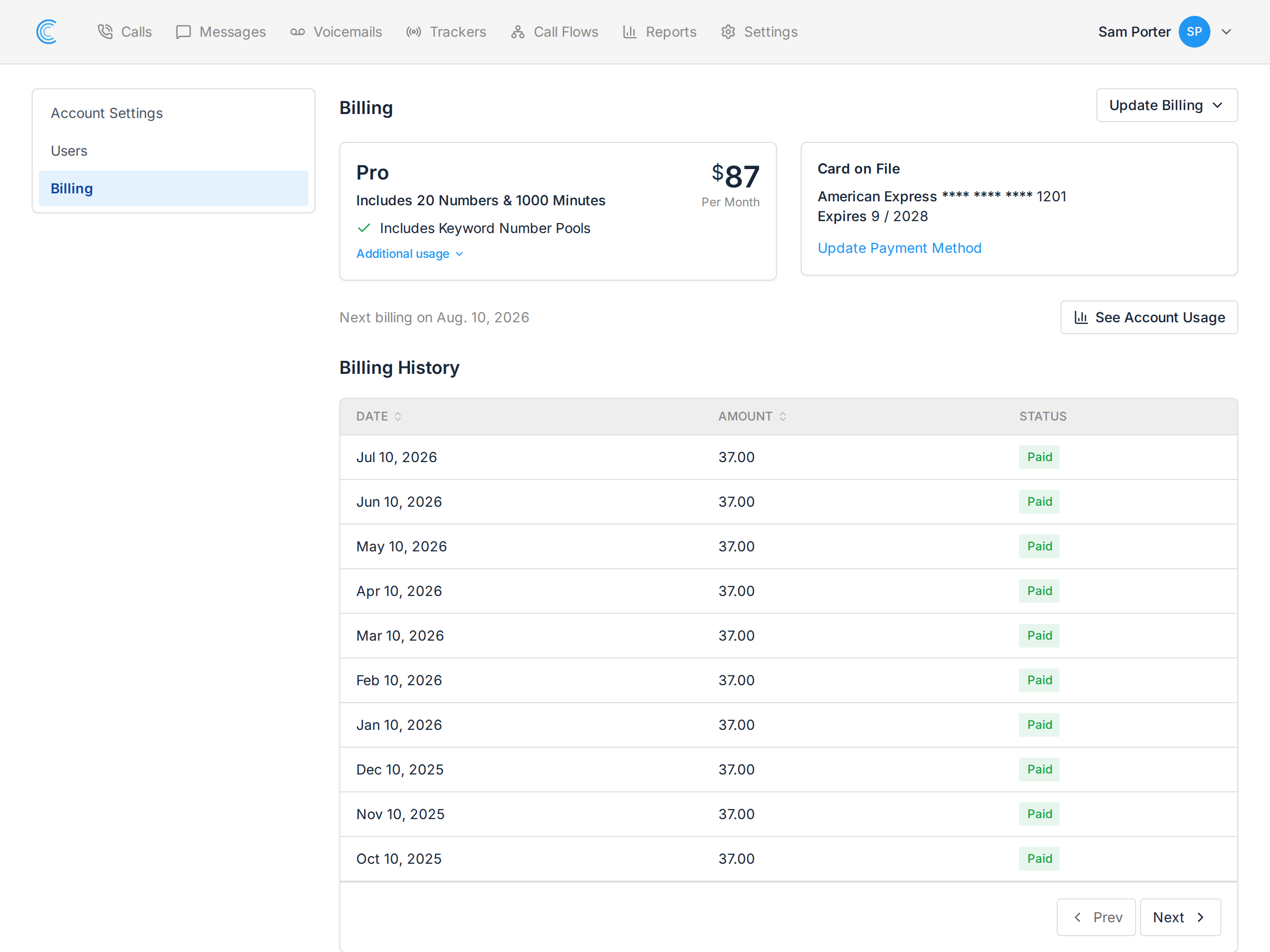The width and height of the screenshot is (1270, 952).
Task: Open Reports via the bar chart icon
Action: [x=630, y=32]
